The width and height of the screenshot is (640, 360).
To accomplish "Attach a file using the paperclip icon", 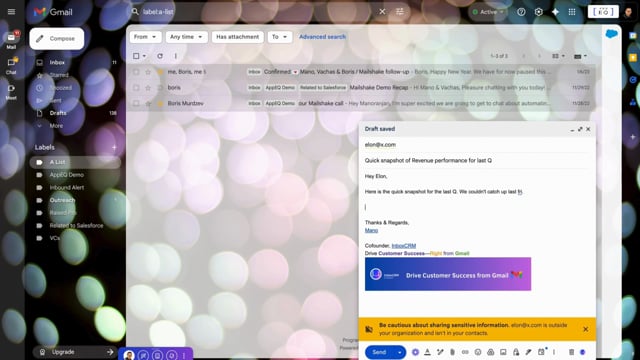I will 452,352.
